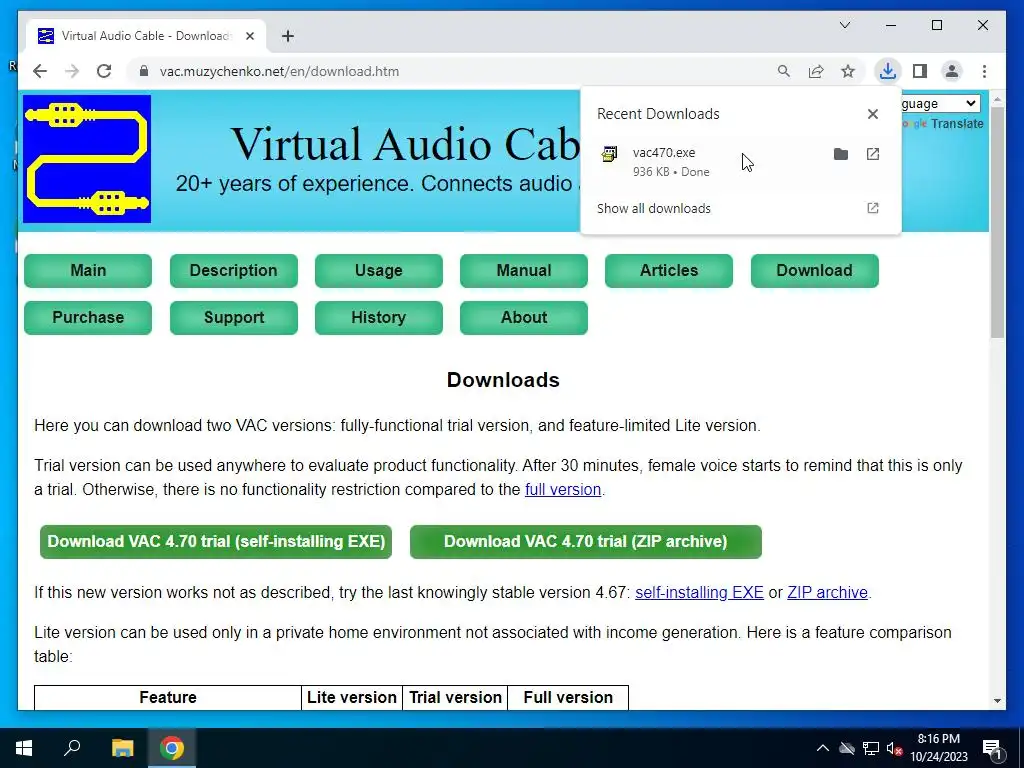Open the Windows Start menu

24,748
